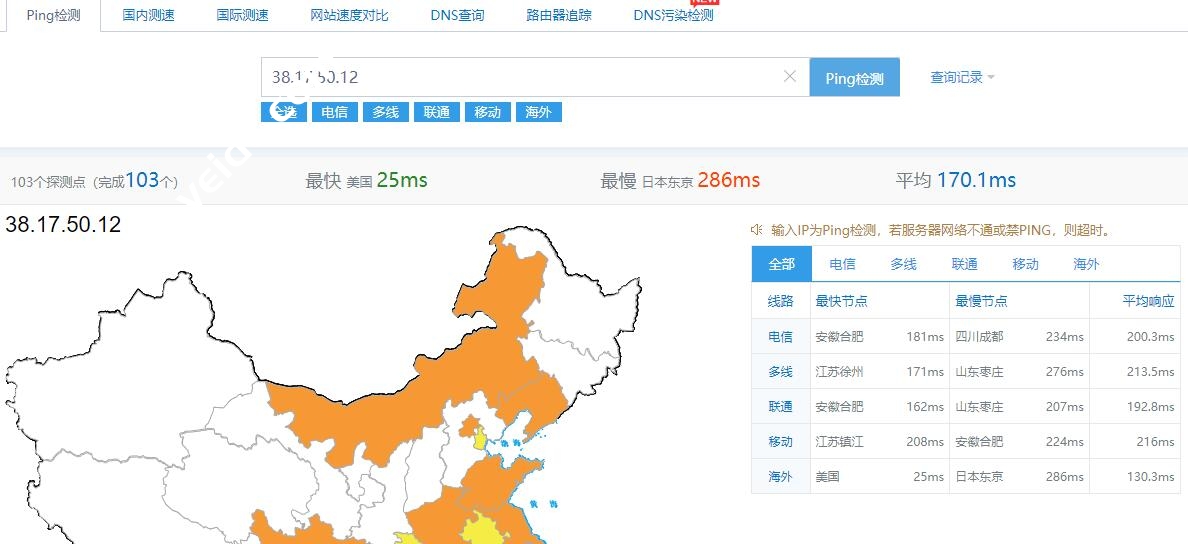Click the 286ms slowest value in summary
The height and width of the screenshot is (544, 1188).
729,180
